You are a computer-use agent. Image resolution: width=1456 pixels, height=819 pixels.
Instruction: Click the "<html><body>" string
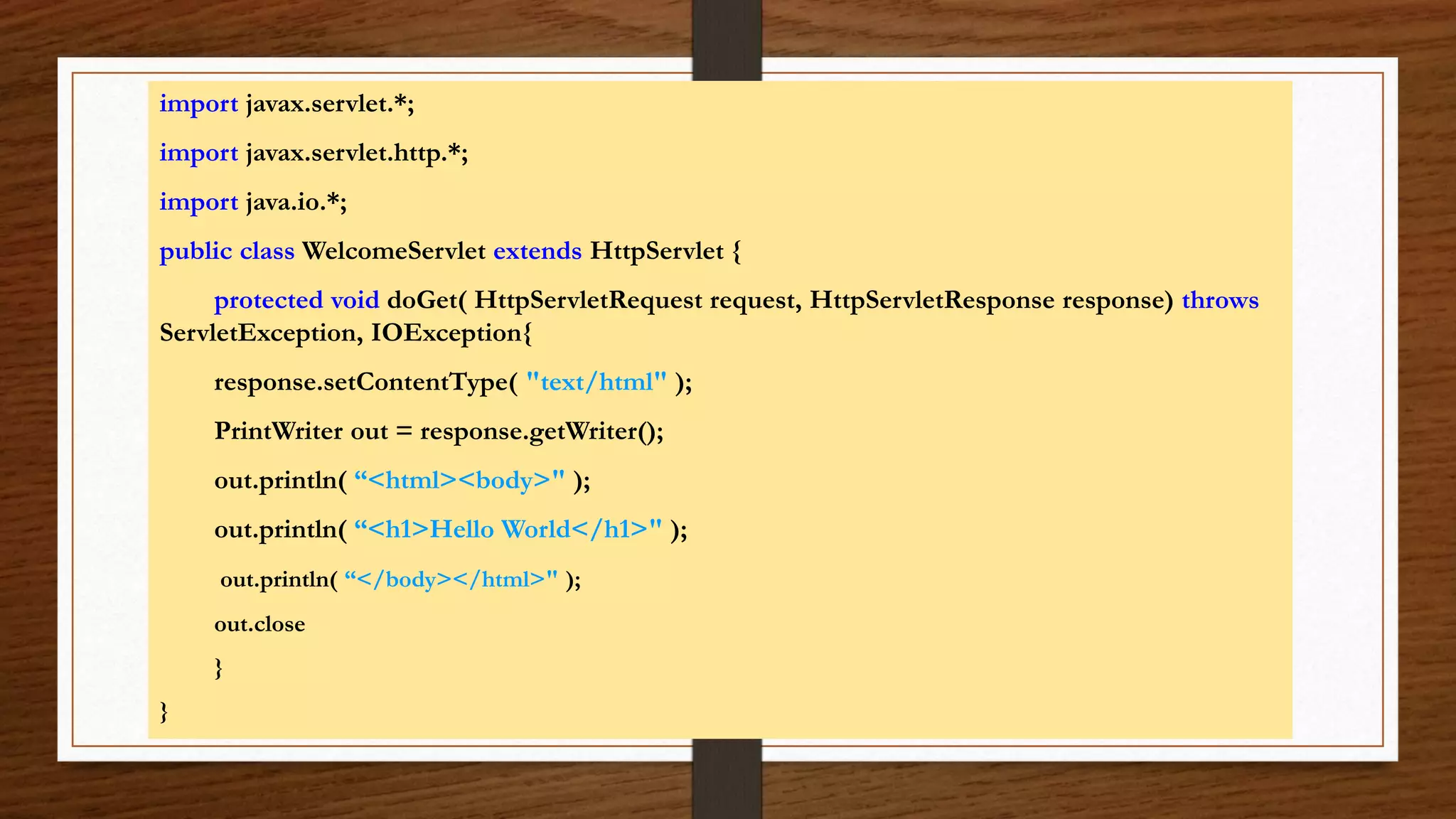point(459,481)
